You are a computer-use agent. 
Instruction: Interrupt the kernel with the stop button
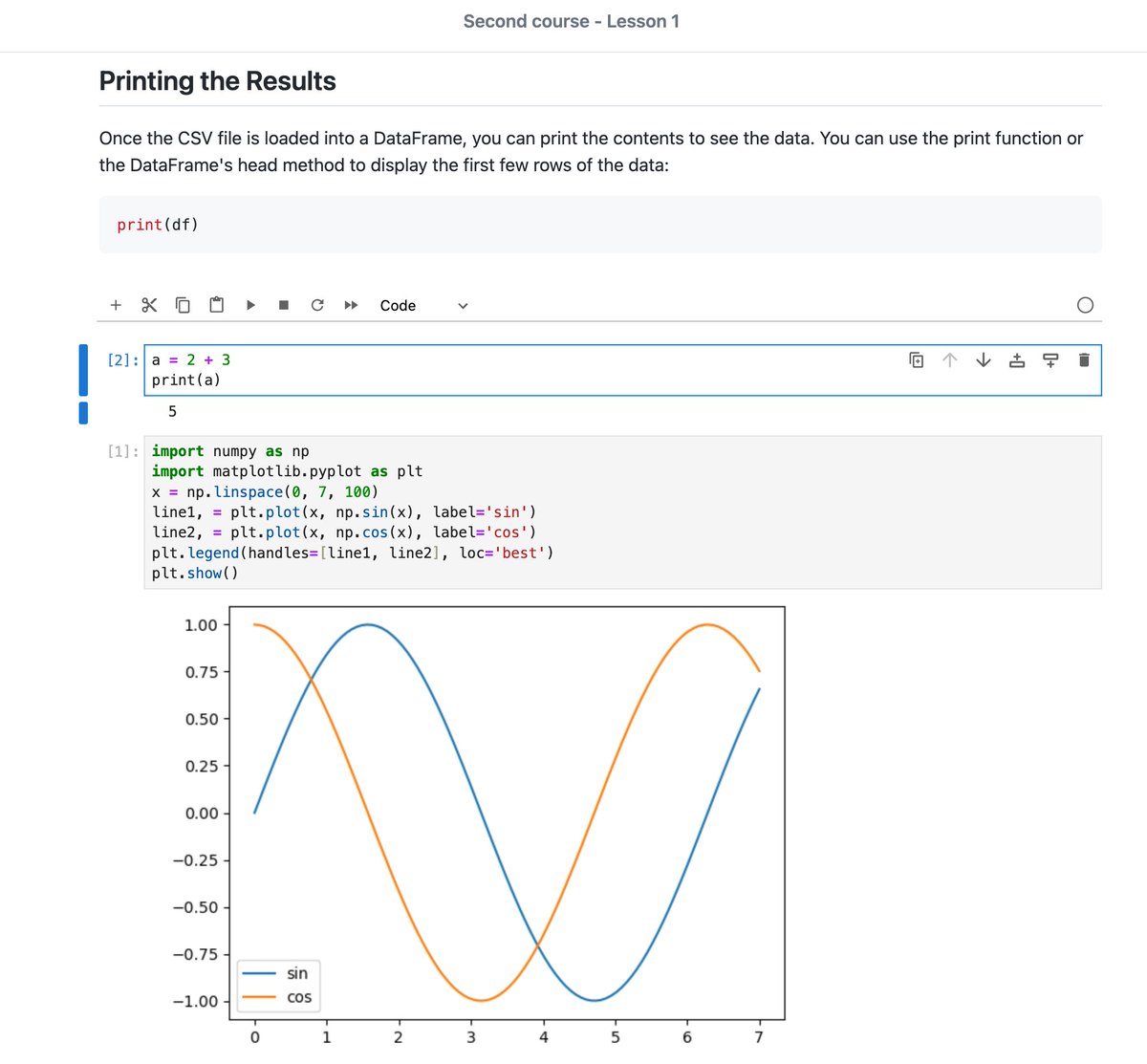(x=284, y=305)
